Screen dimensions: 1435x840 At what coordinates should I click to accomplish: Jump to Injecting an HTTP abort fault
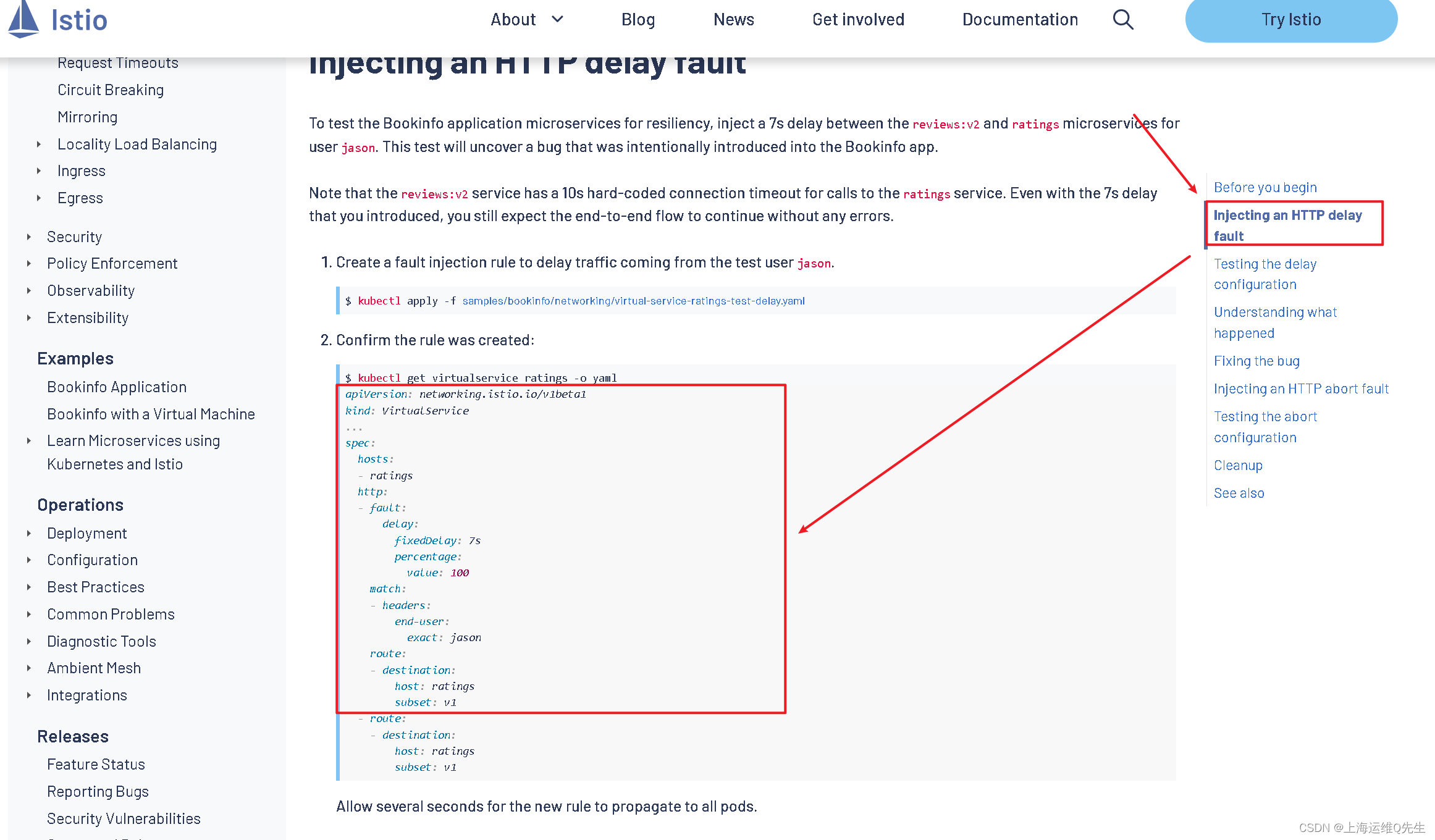pyautogui.click(x=1301, y=388)
